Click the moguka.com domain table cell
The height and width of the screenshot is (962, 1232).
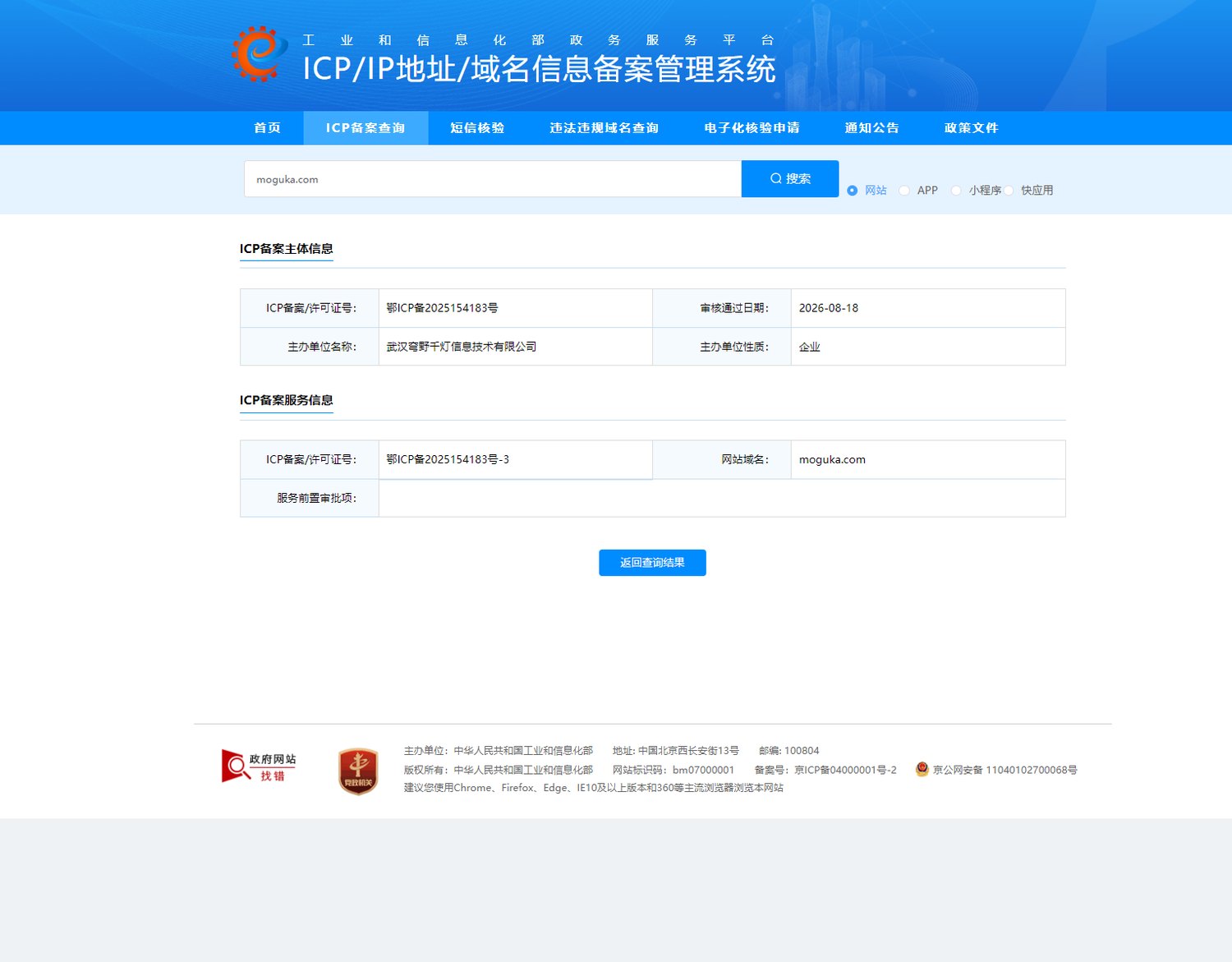(928, 460)
